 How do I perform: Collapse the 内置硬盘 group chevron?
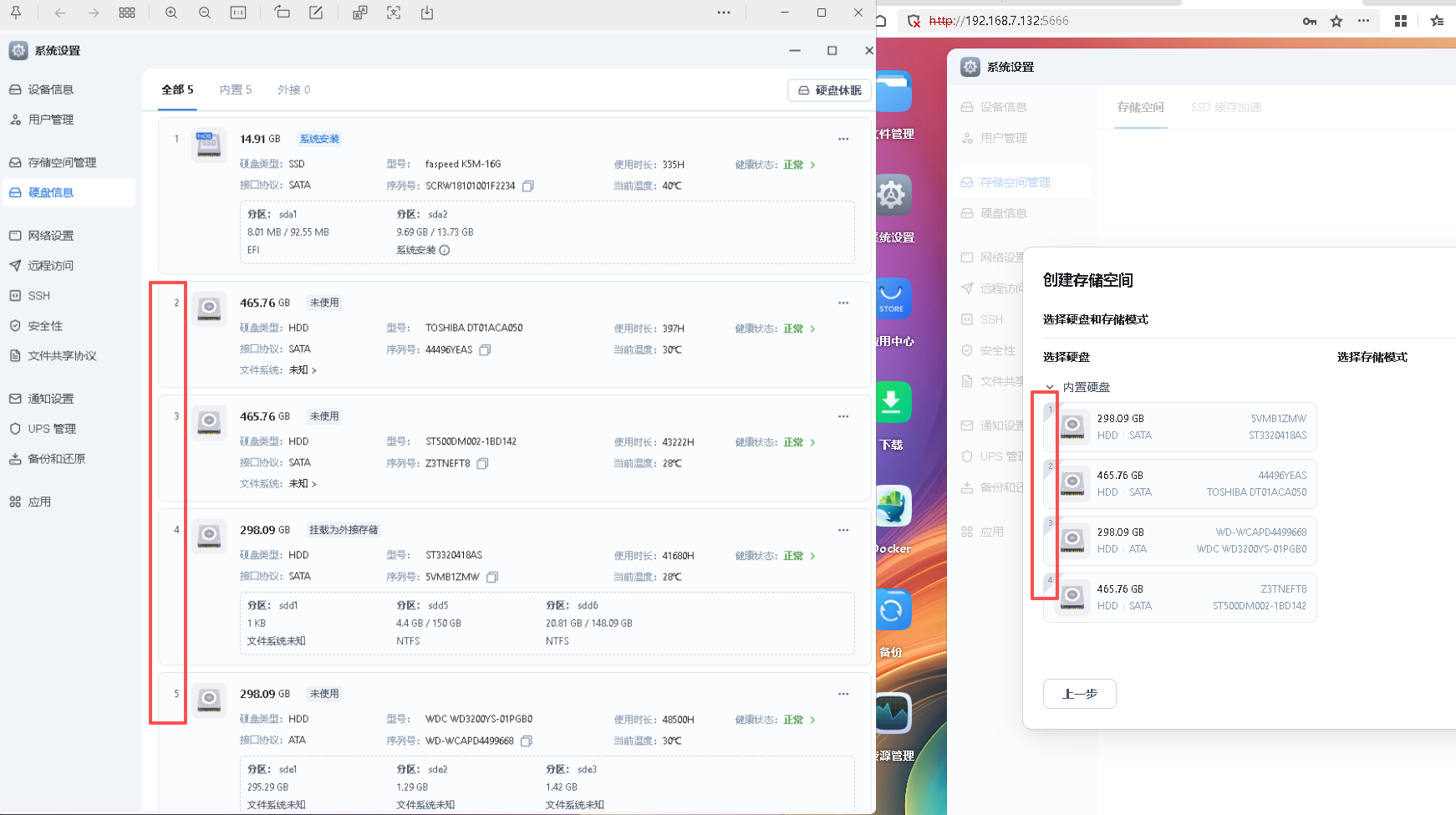(1050, 387)
